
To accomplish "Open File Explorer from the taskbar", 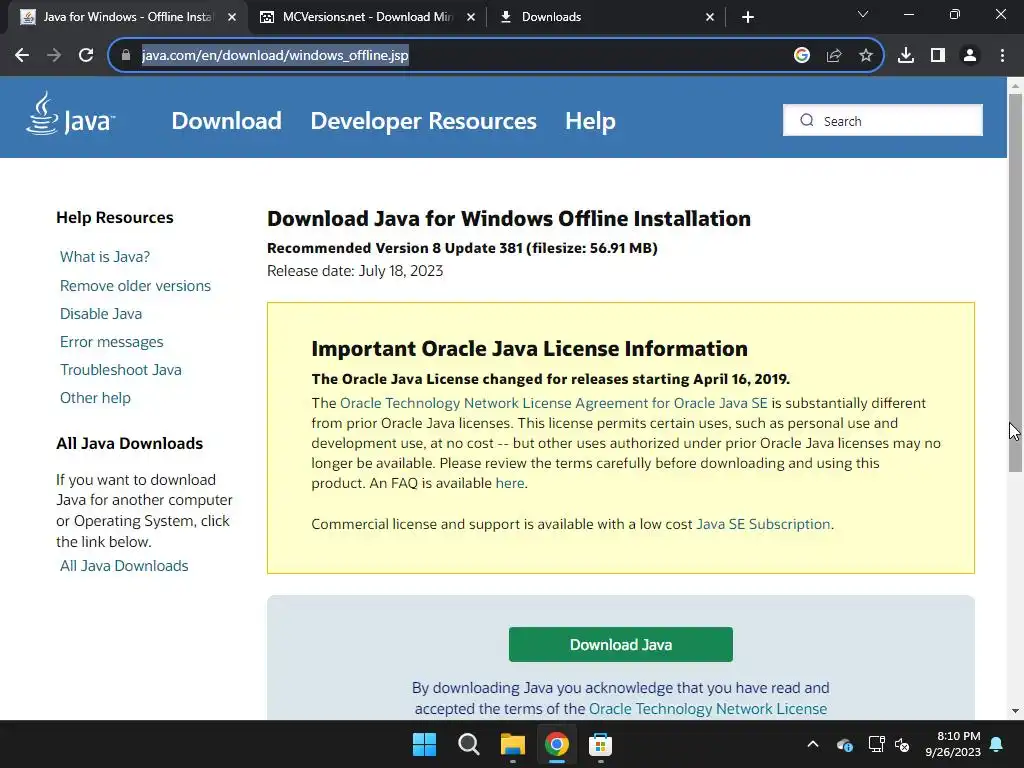I will coord(513,744).
